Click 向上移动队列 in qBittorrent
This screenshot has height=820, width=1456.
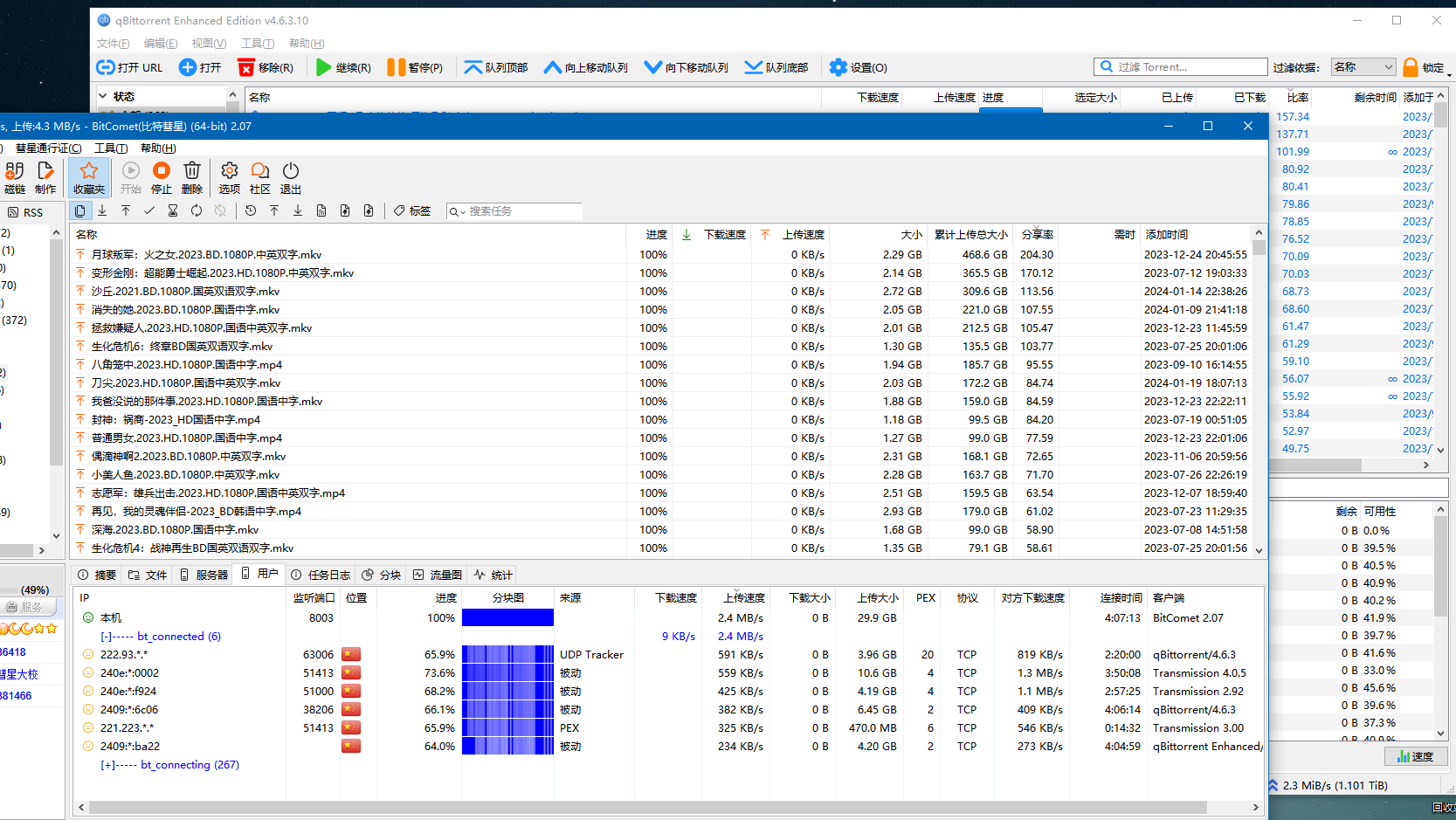[586, 67]
